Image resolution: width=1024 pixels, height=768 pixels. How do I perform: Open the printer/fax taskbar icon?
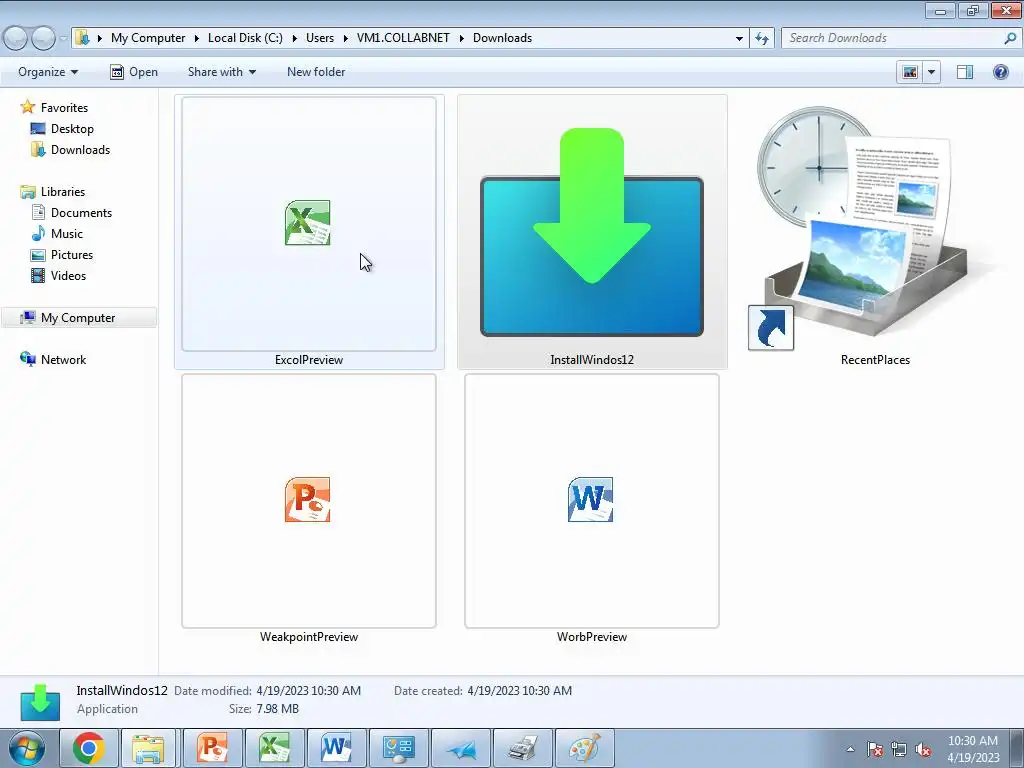[x=523, y=748]
